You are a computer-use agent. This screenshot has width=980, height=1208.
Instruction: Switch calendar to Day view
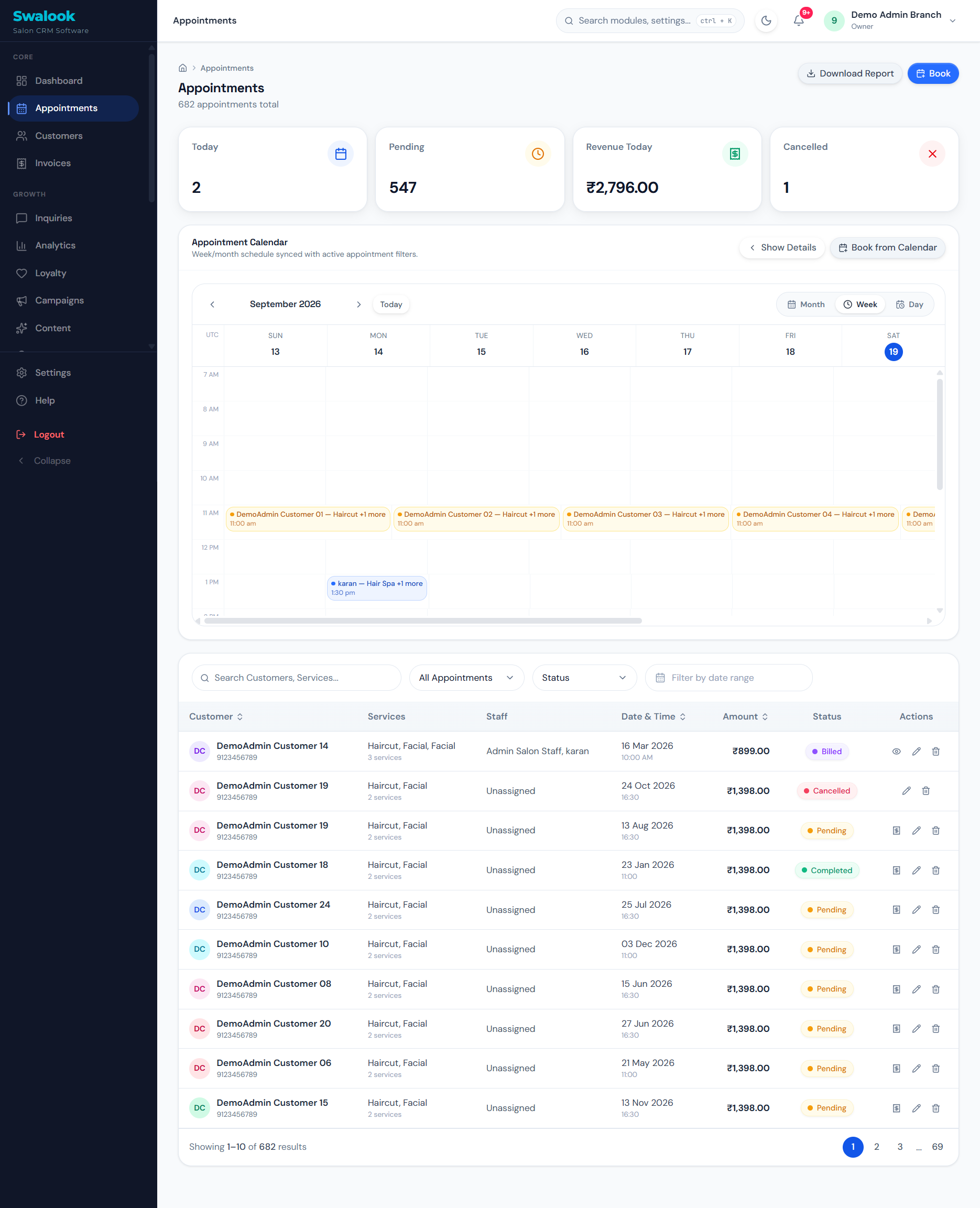[909, 304]
